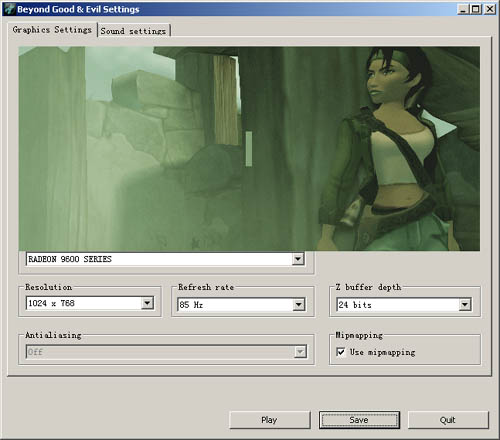Screen dimensions: 500x440
Task: Close the Beyond Good & Evil Settings window
Action: click(490, 9)
